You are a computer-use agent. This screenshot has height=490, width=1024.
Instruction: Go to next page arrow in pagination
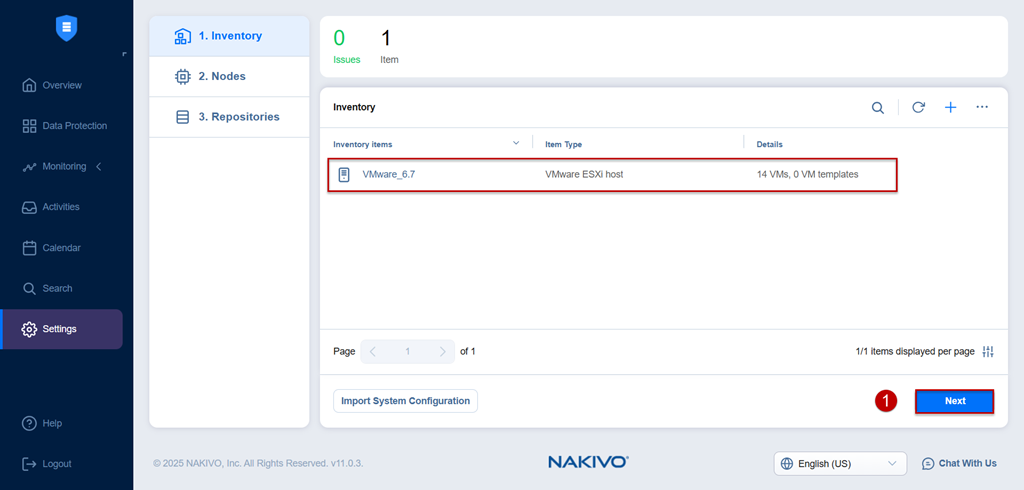[x=442, y=351]
